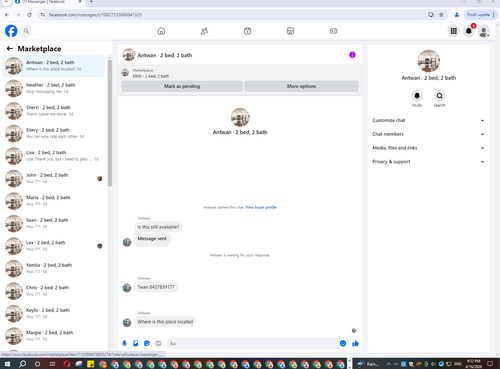
Task: Open the Opera browser taskbar icon
Action: (67, 364)
